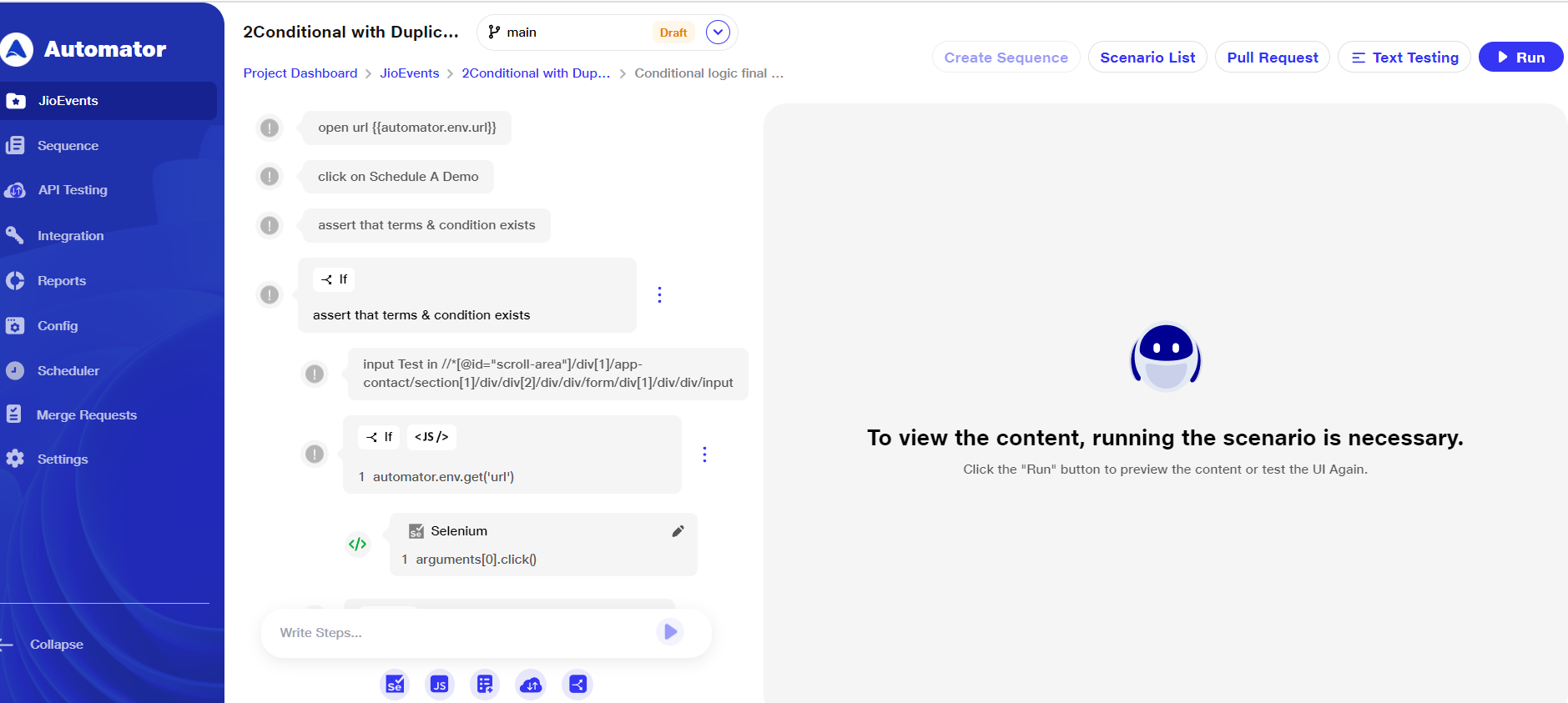
Task: Open the JioEvents project in the sidebar
Action: (108, 101)
